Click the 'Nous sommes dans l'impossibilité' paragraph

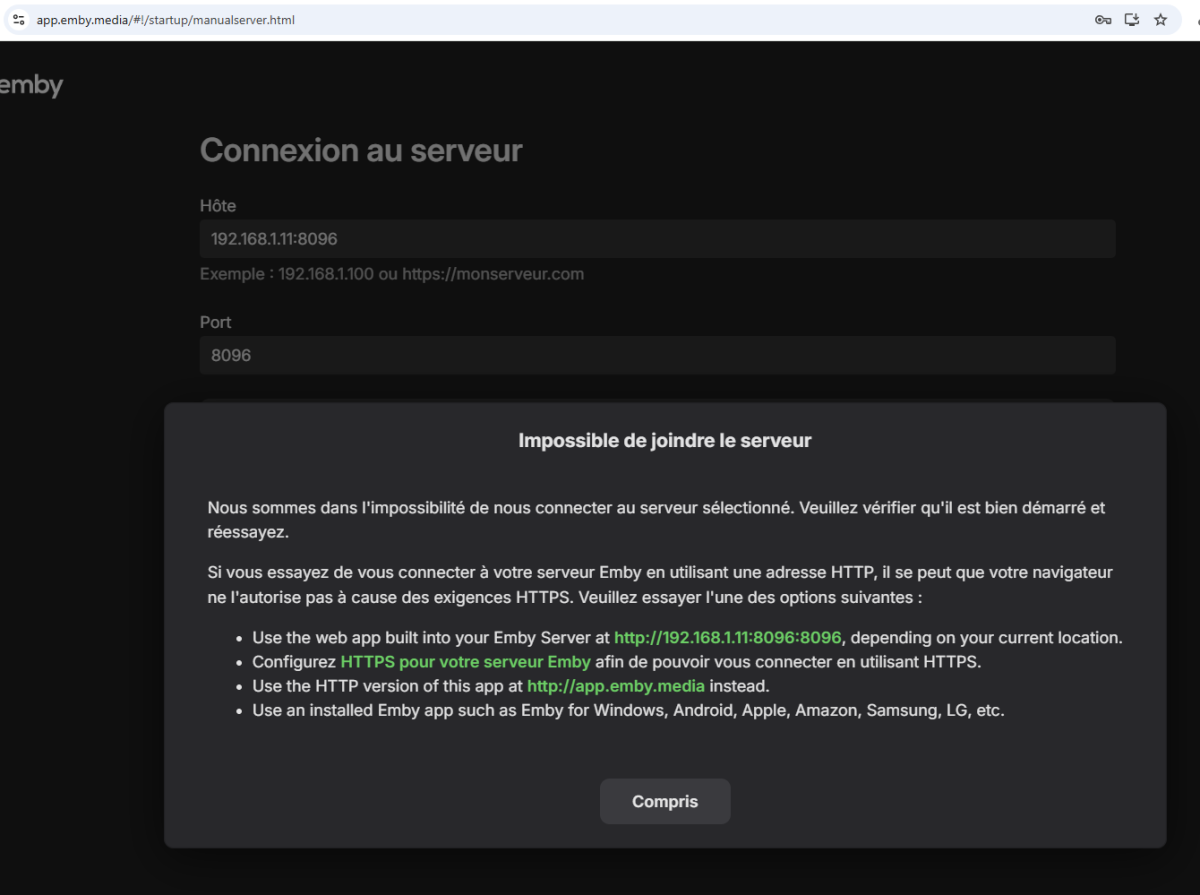(657, 520)
